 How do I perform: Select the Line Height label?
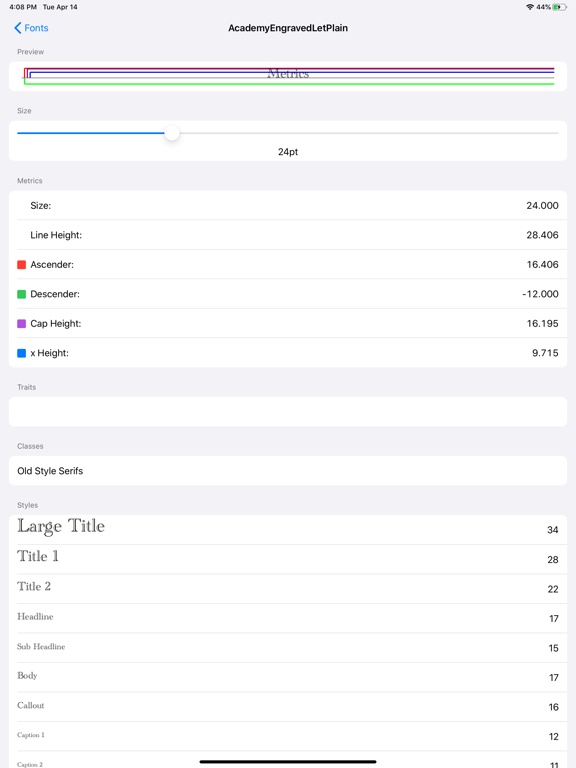(x=56, y=235)
